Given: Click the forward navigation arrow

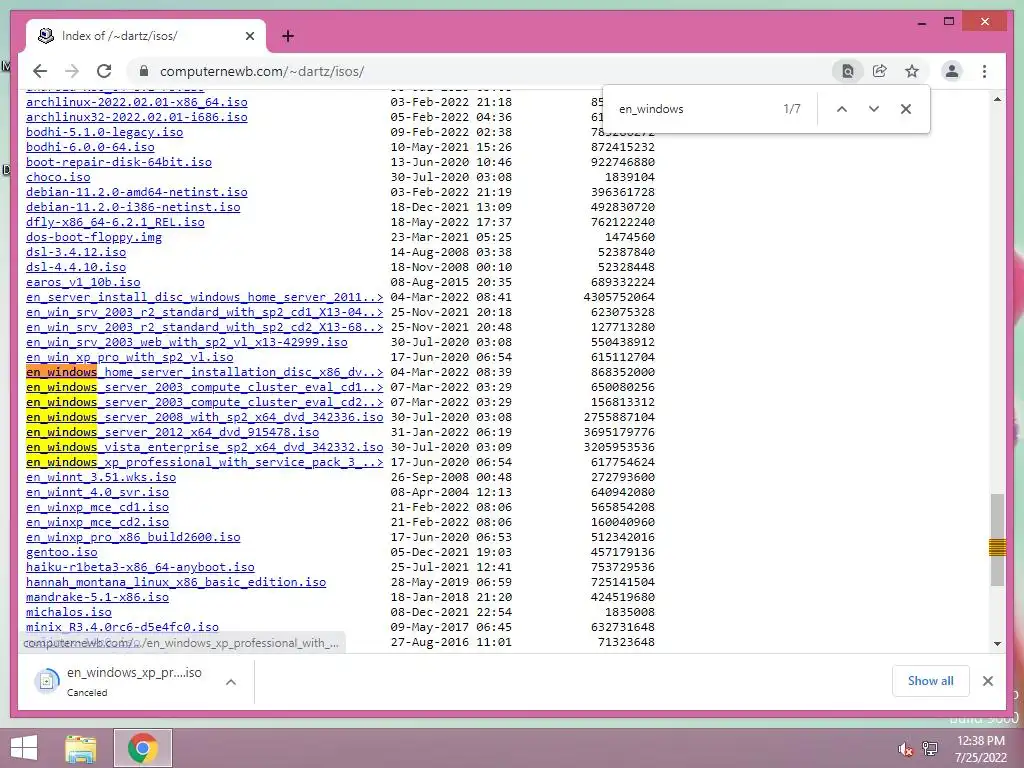Looking at the screenshot, I should coord(72,71).
